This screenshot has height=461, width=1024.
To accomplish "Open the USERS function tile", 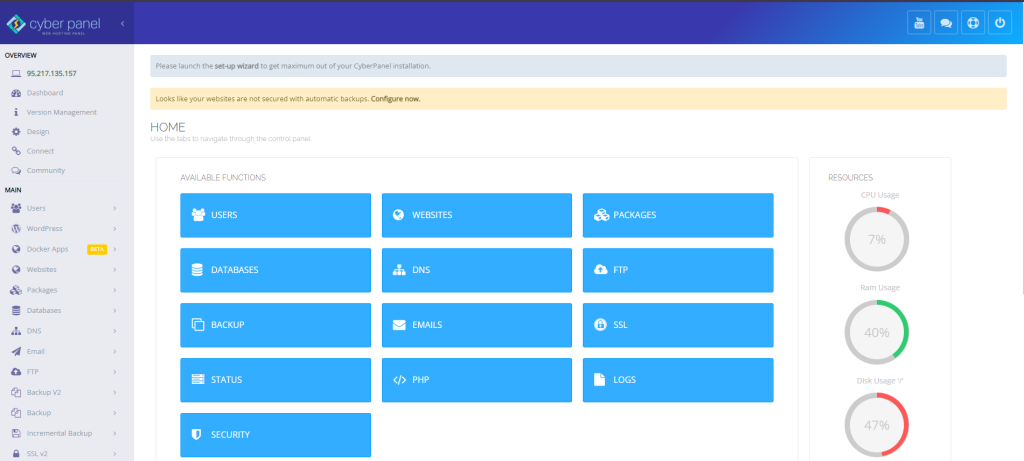I will click(276, 215).
